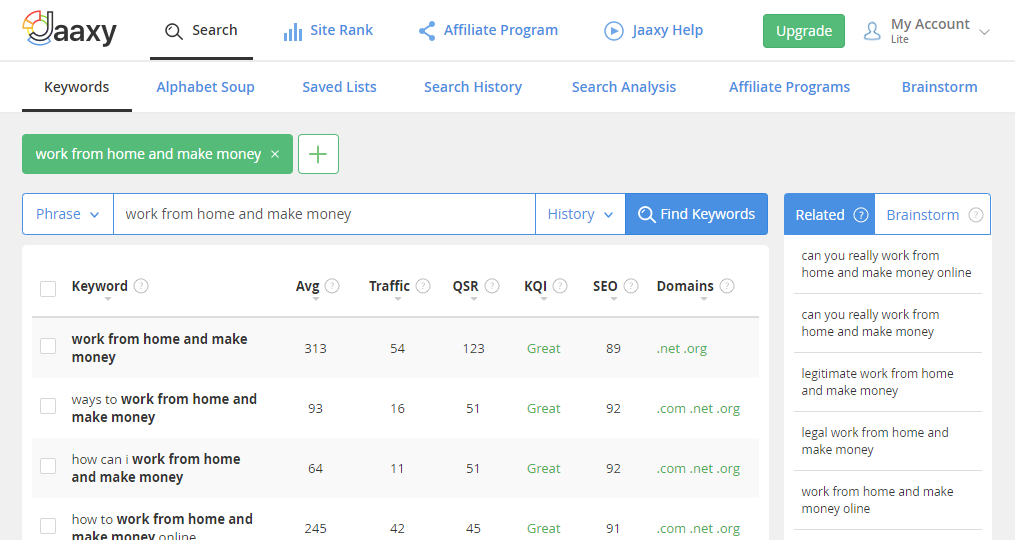Click the green Upgrade button

click(804, 31)
